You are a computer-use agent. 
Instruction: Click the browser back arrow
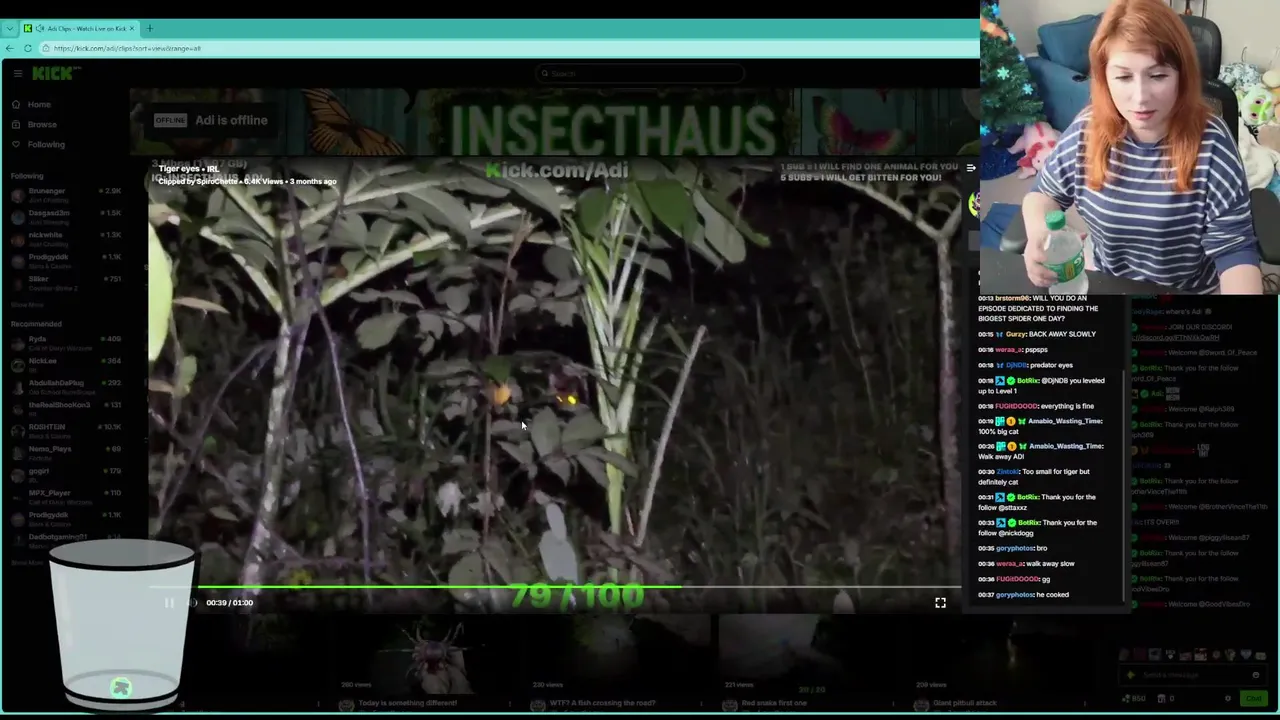point(10,48)
